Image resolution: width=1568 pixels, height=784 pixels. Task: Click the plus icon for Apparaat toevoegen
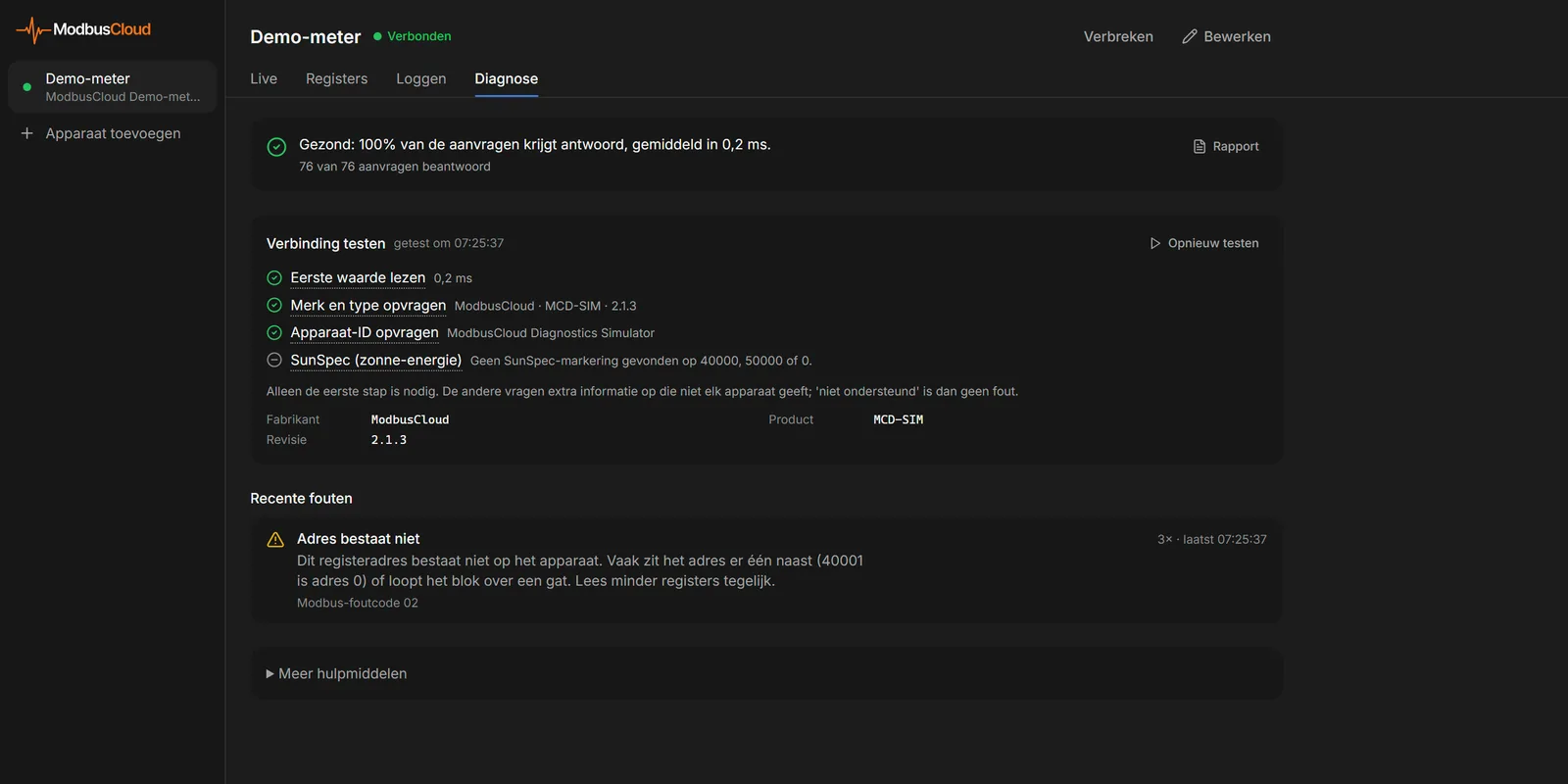pos(27,133)
